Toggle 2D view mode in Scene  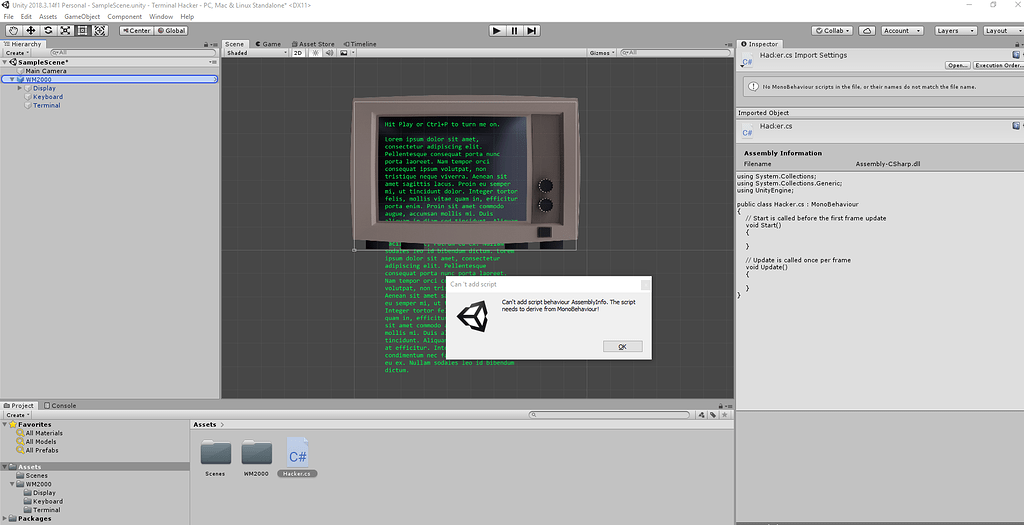point(298,53)
